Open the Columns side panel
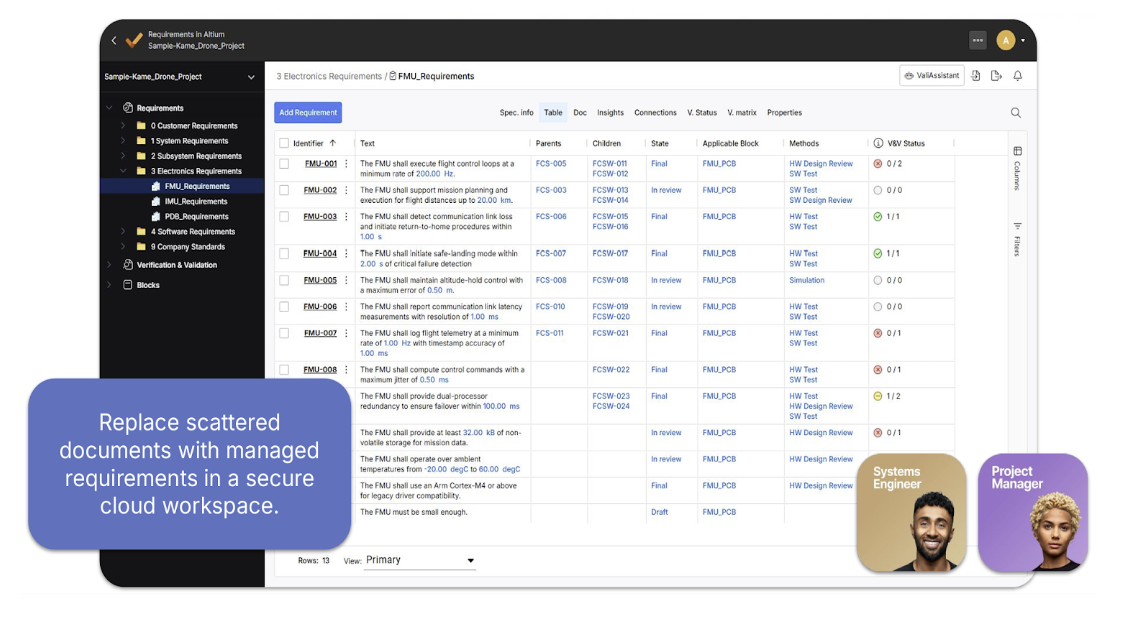This screenshot has width=1122, height=625. (1018, 168)
